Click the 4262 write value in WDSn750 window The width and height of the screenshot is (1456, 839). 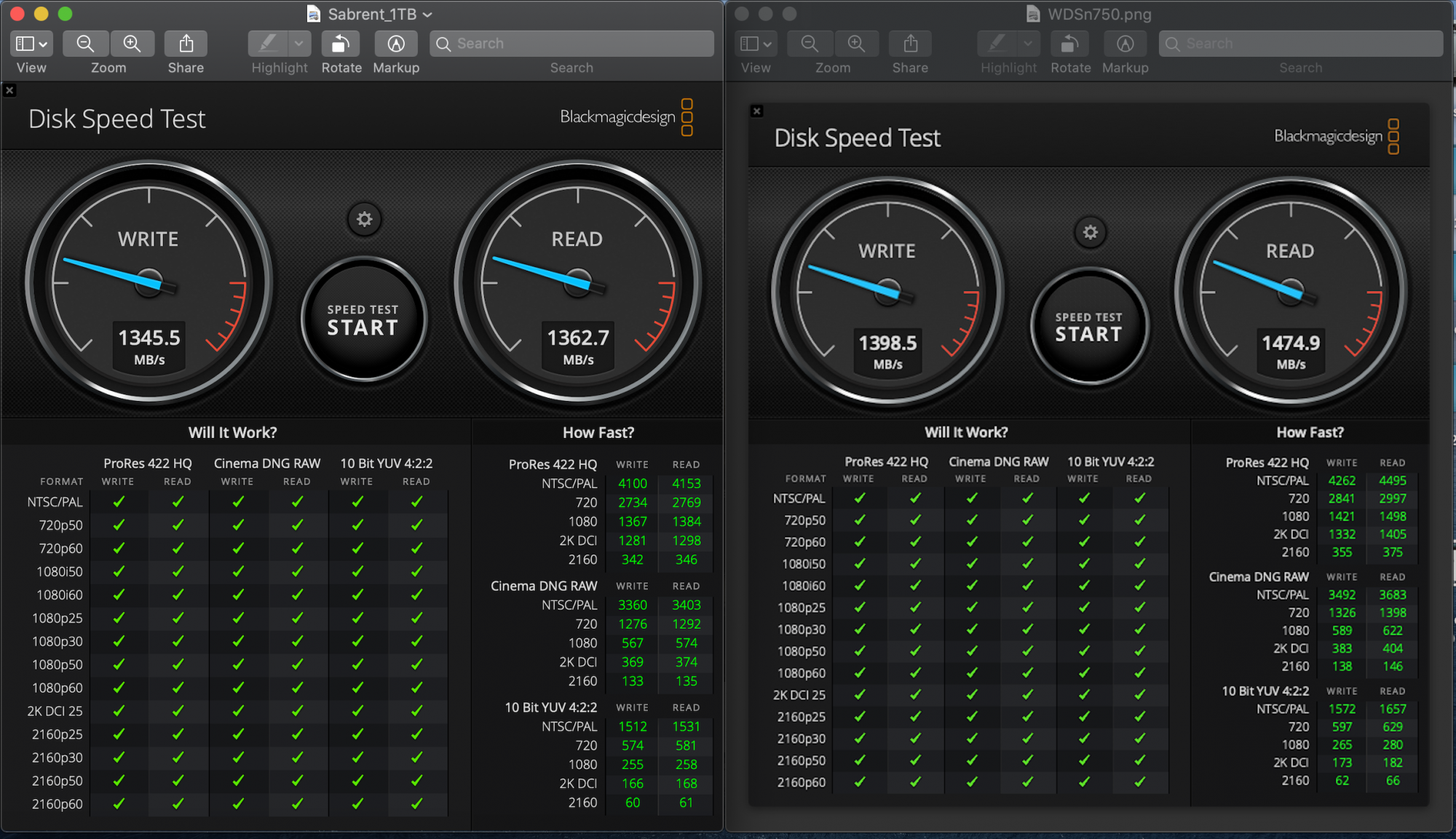pyautogui.click(x=1342, y=480)
